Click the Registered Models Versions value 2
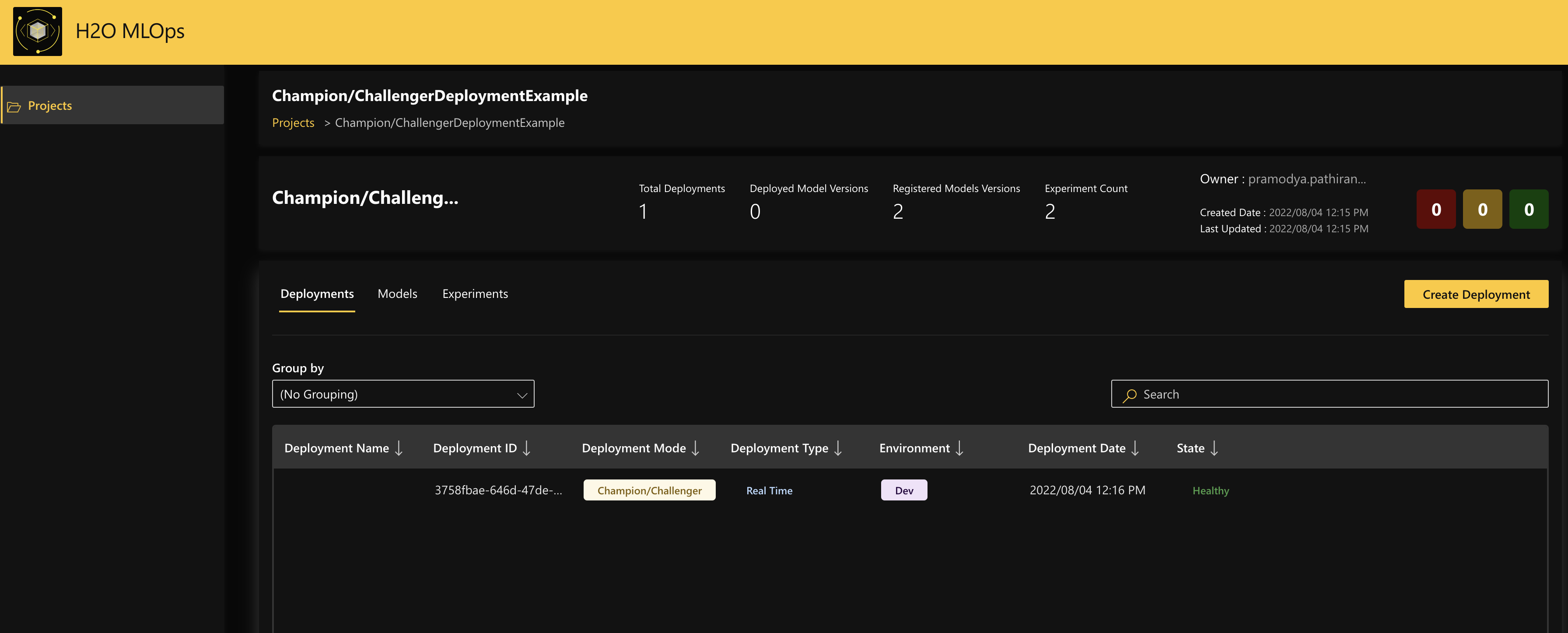Viewport: 1568px width, 633px height. coord(898,212)
